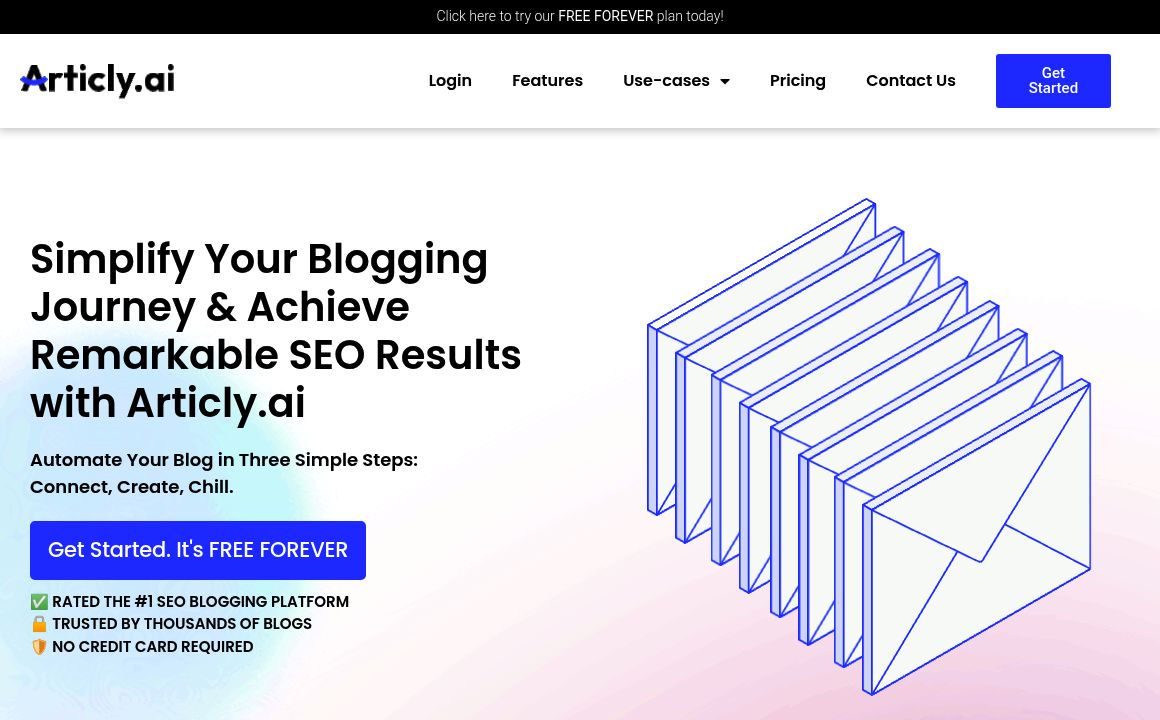Select Login in the navigation bar
The image size is (1160, 720).
[449, 81]
